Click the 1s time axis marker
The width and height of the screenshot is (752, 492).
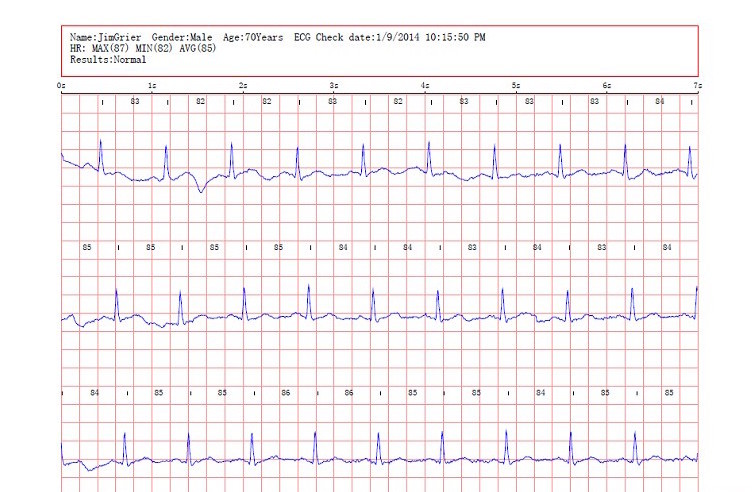click(152, 86)
